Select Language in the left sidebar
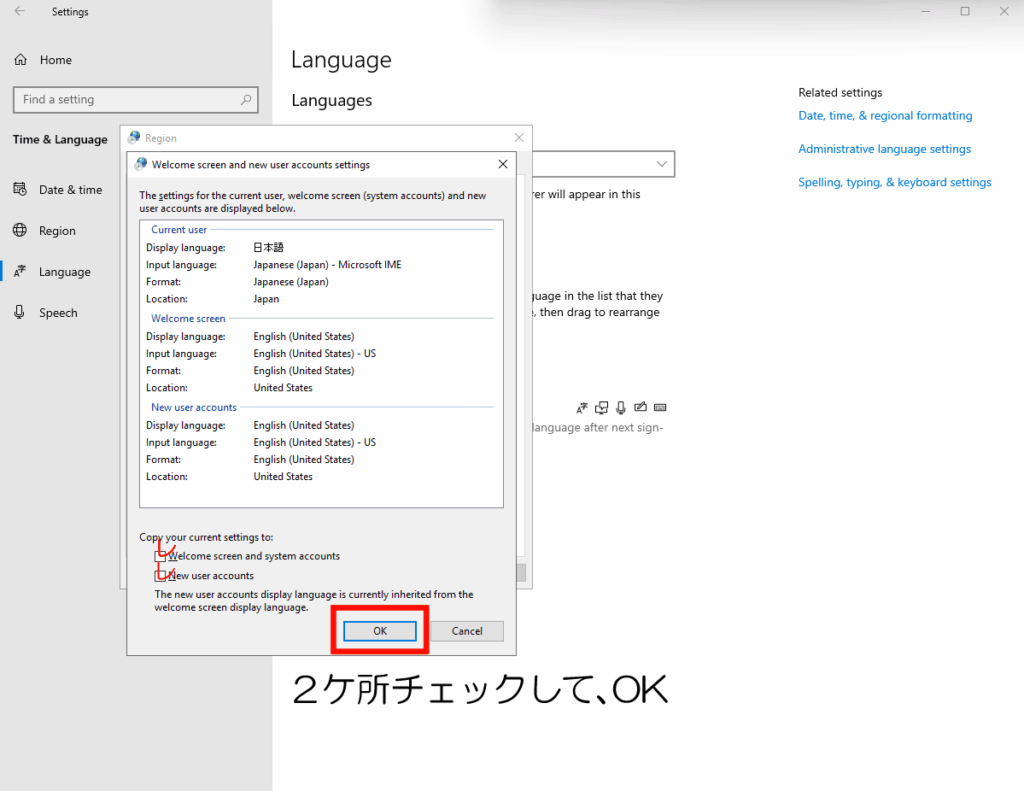The height and width of the screenshot is (791, 1024). (x=64, y=272)
